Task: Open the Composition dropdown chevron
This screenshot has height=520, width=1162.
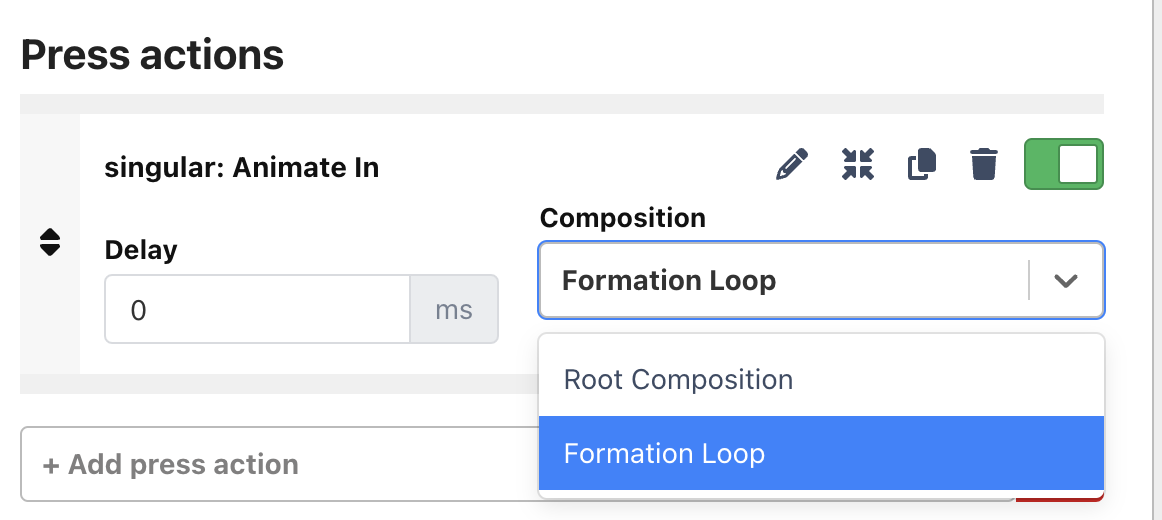Action: [1066, 281]
